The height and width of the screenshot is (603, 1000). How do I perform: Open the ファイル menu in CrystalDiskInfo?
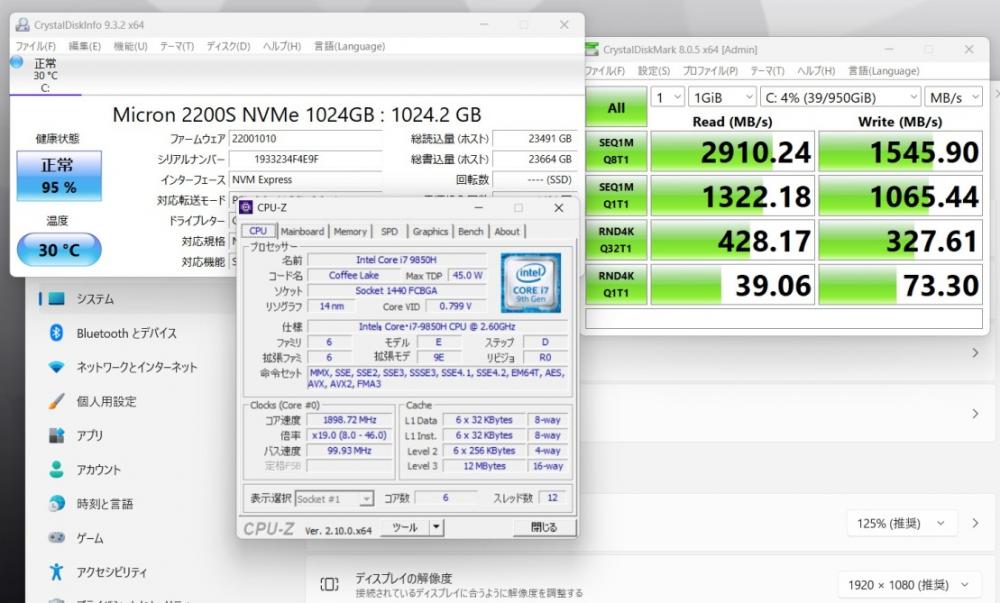point(36,46)
